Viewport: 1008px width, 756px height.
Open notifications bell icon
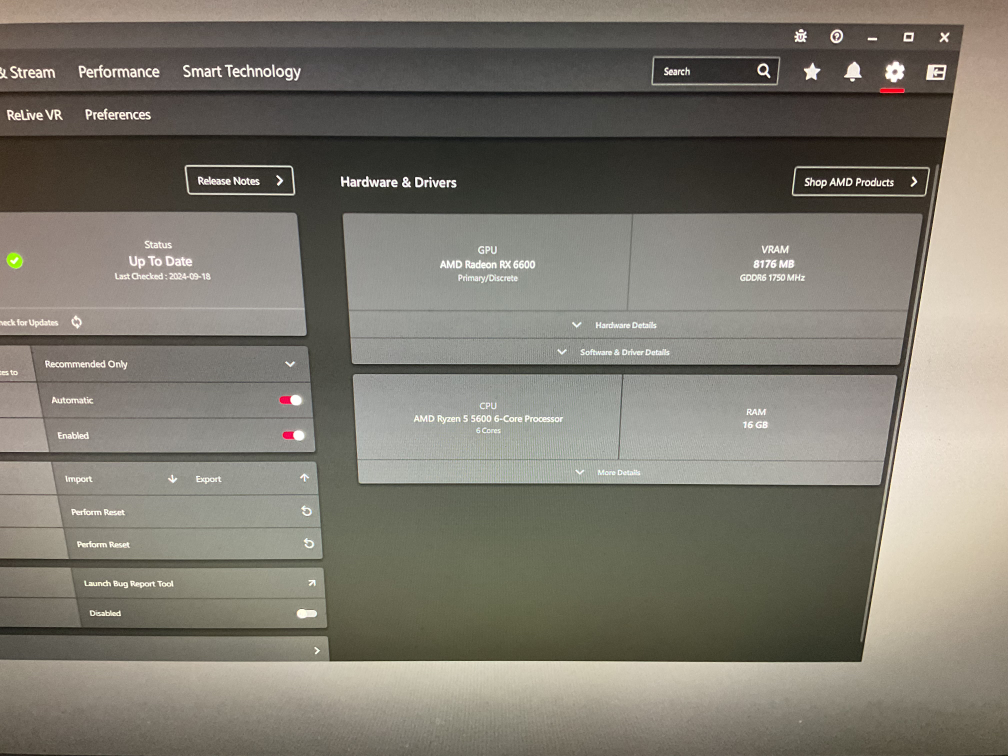click(x=853, y=71)
